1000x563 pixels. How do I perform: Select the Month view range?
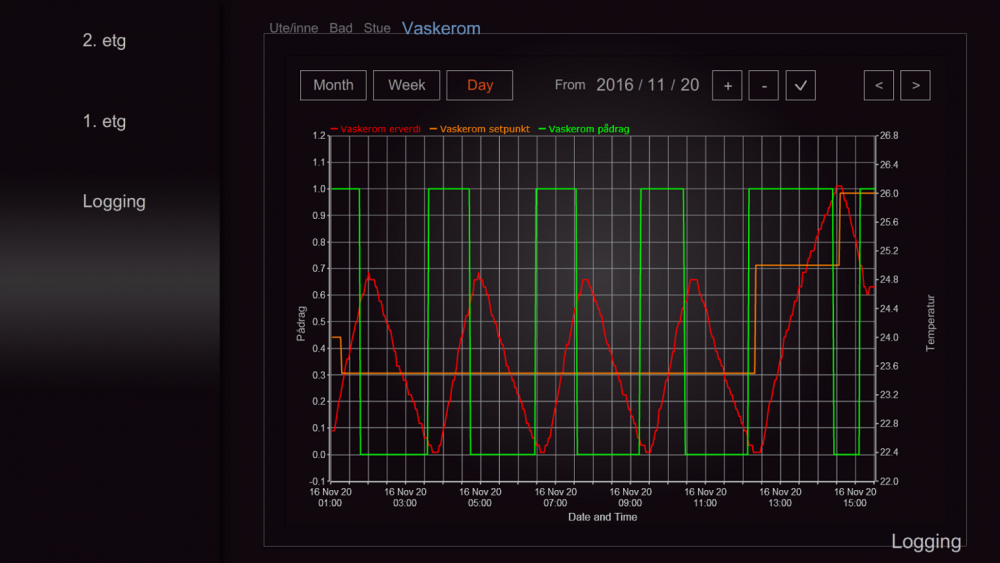point(333,86)
